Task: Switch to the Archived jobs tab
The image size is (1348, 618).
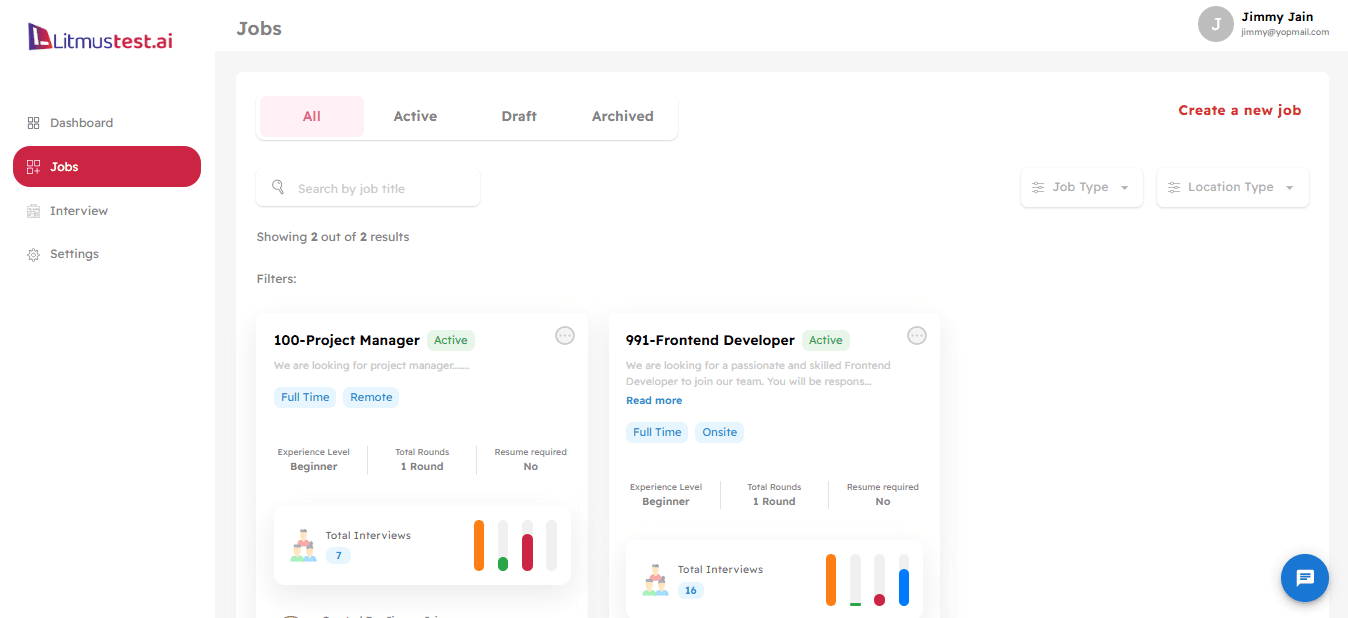Action: (622, 115)
